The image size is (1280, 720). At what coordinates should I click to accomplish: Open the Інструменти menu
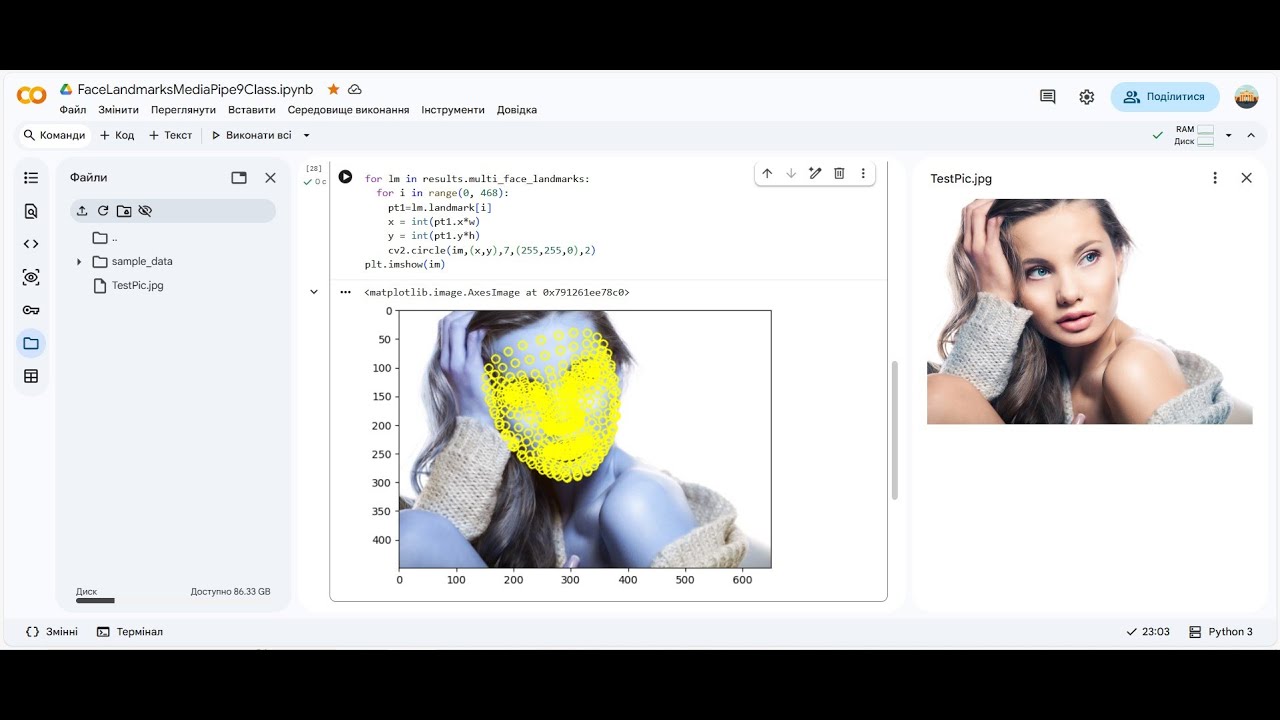[x=453, y=110]
